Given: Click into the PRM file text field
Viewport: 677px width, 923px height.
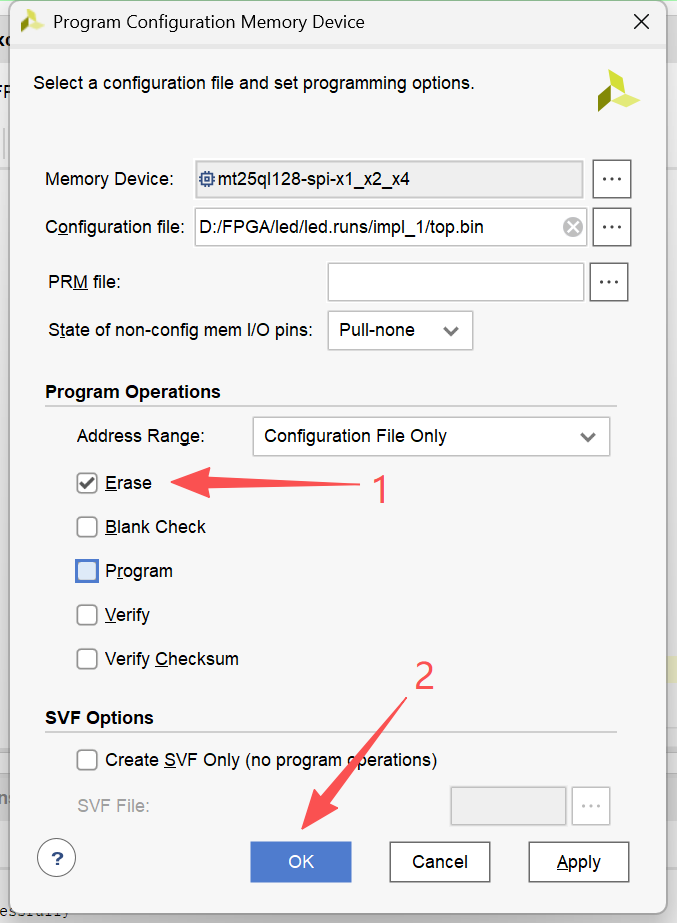Looking at the screenshot, I should coord(455,282).
